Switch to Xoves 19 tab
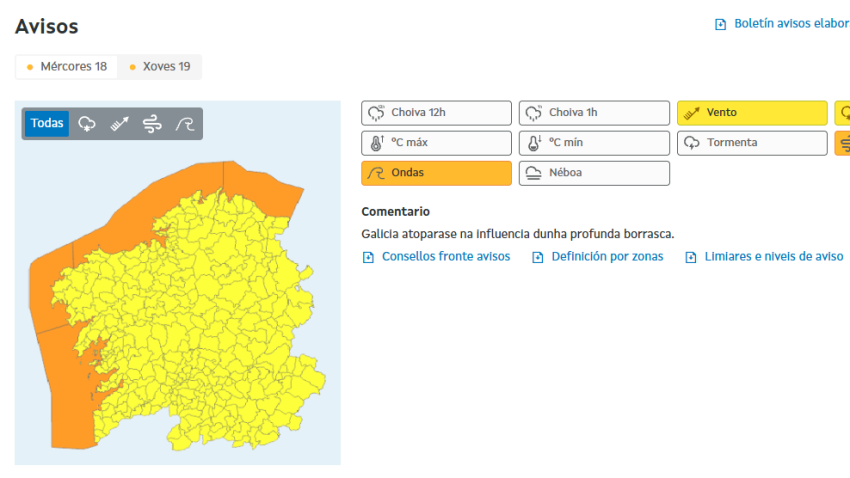Screen dimensions: 850x478 click(159, 67)
